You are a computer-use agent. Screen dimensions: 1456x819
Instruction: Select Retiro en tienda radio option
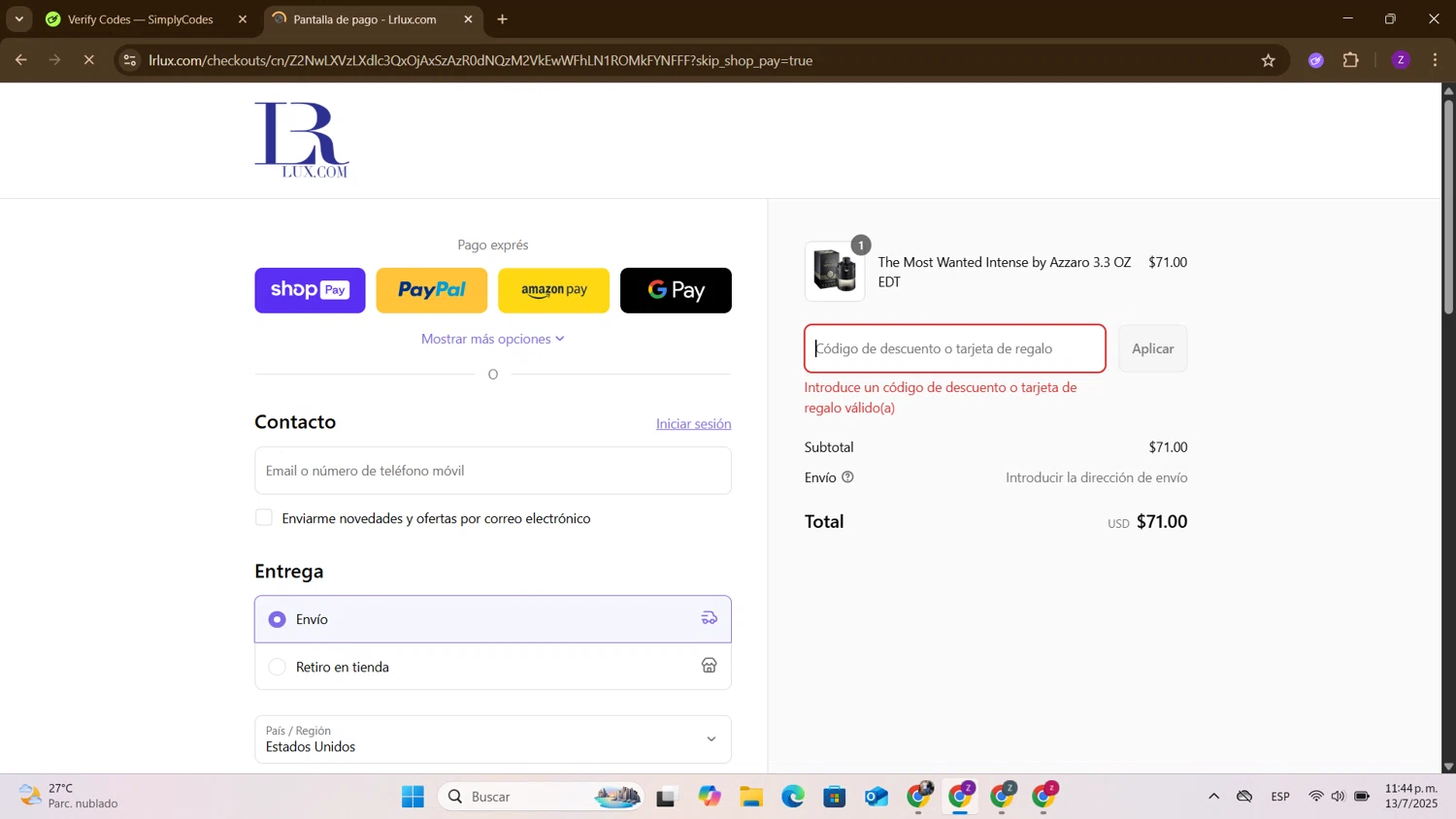278,667
